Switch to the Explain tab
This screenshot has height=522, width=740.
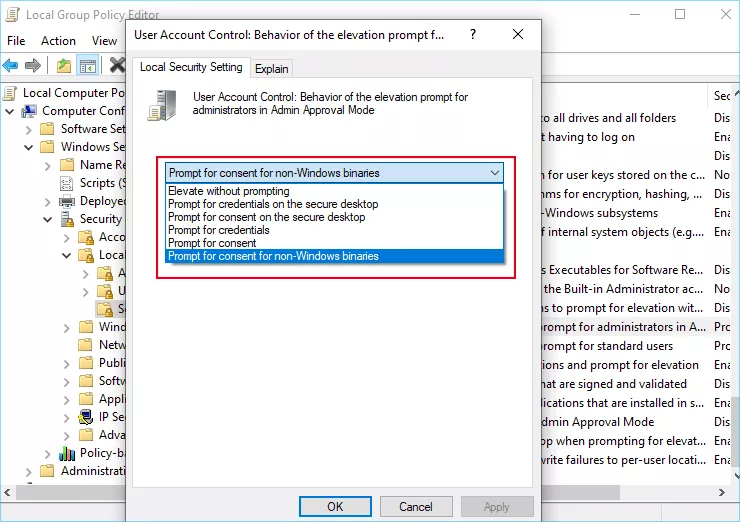click(271, 69)
